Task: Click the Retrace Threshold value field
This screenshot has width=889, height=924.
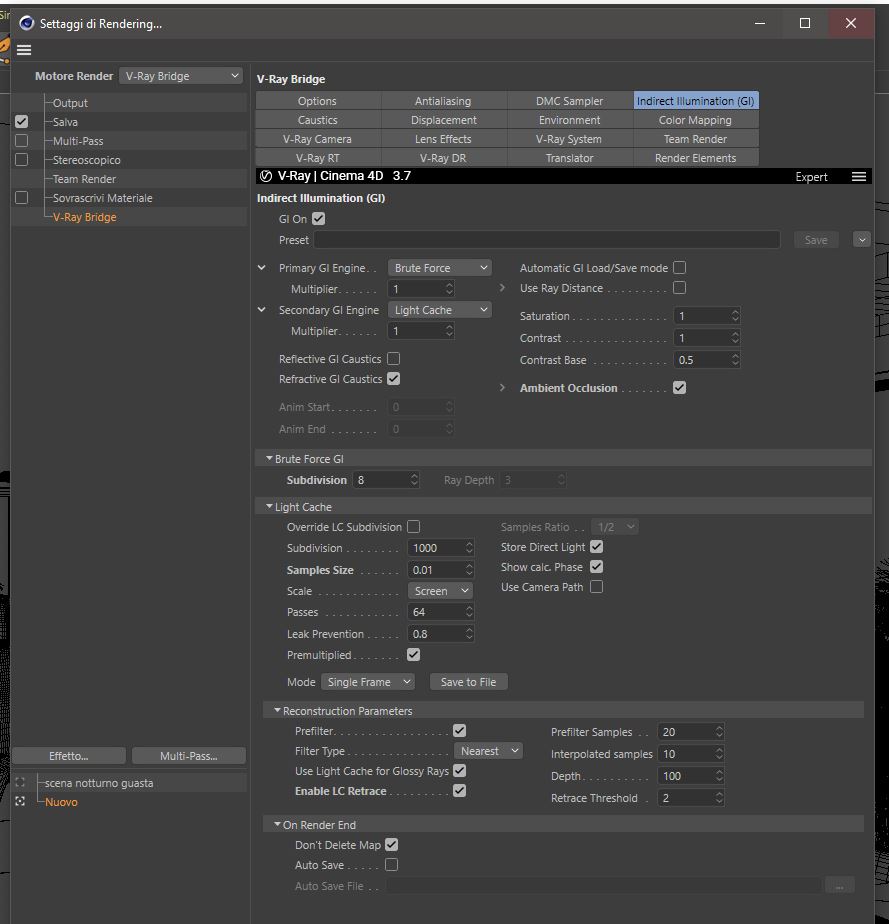Action: (x=686, y=798)
